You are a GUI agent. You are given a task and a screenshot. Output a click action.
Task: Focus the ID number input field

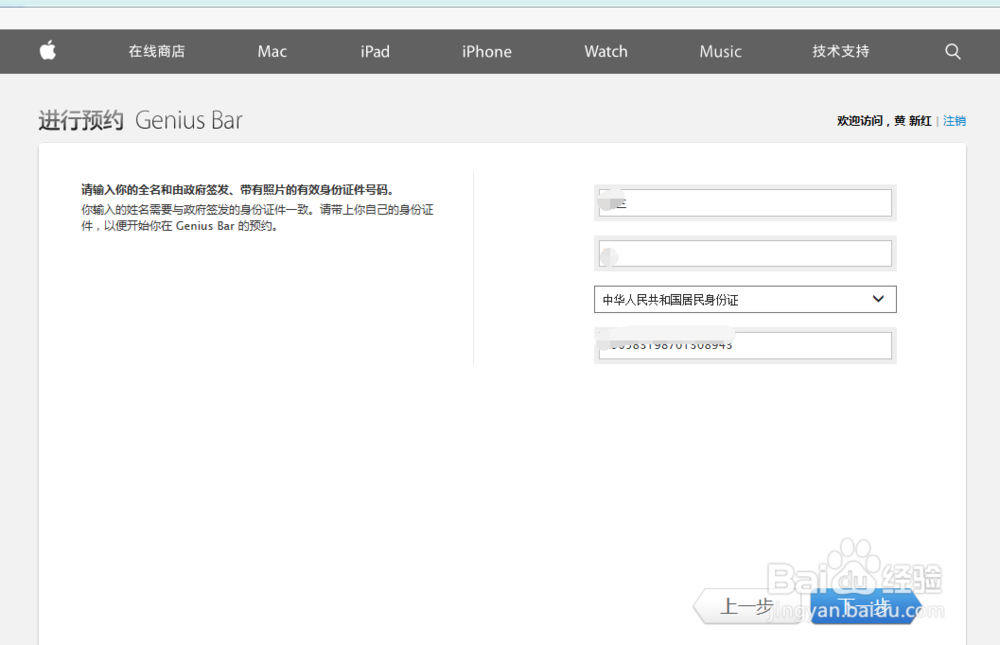point(745,345)
